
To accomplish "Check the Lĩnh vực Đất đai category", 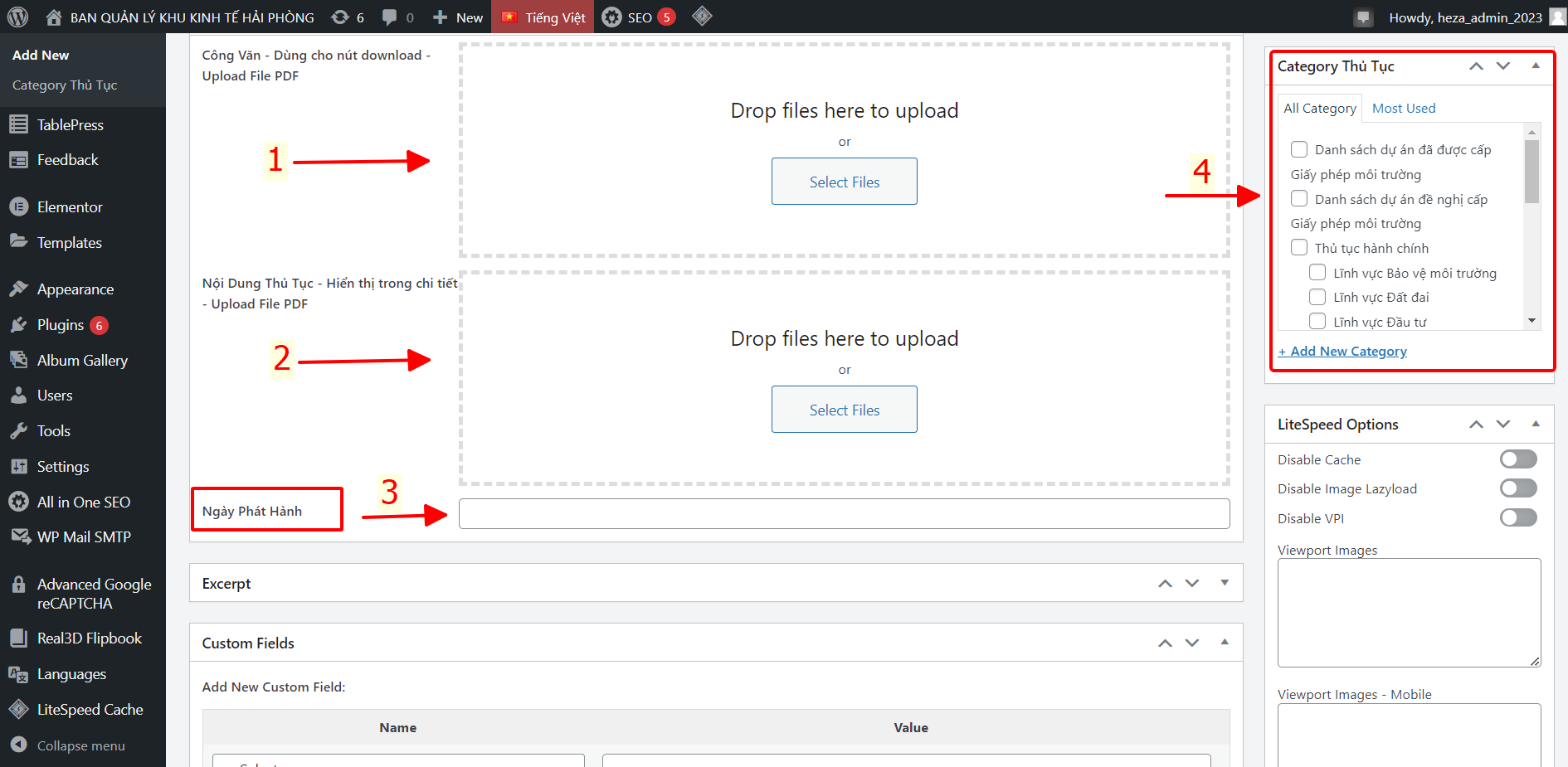I will point(1317,297).
